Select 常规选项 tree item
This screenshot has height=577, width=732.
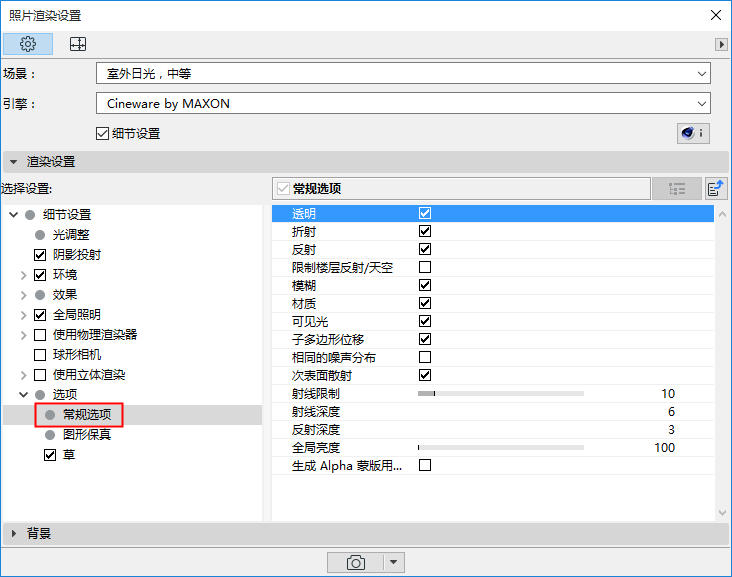point(87,415)
